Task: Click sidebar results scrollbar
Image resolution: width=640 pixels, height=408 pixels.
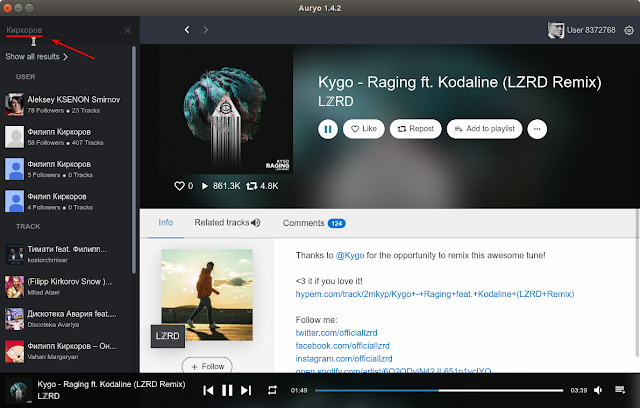Action: pos(133,160)
